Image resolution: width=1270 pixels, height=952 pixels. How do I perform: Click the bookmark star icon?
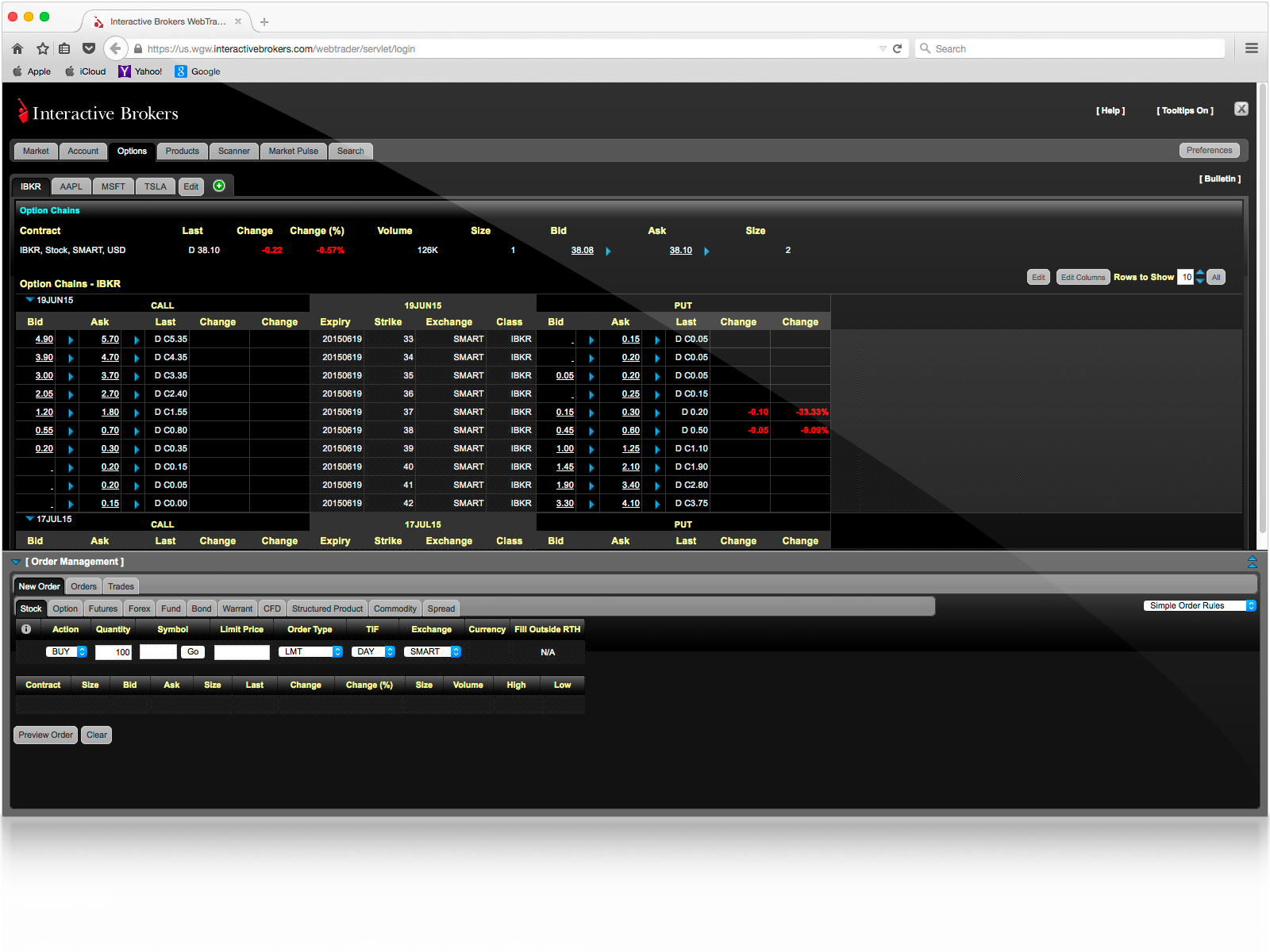tap(43, 48)
